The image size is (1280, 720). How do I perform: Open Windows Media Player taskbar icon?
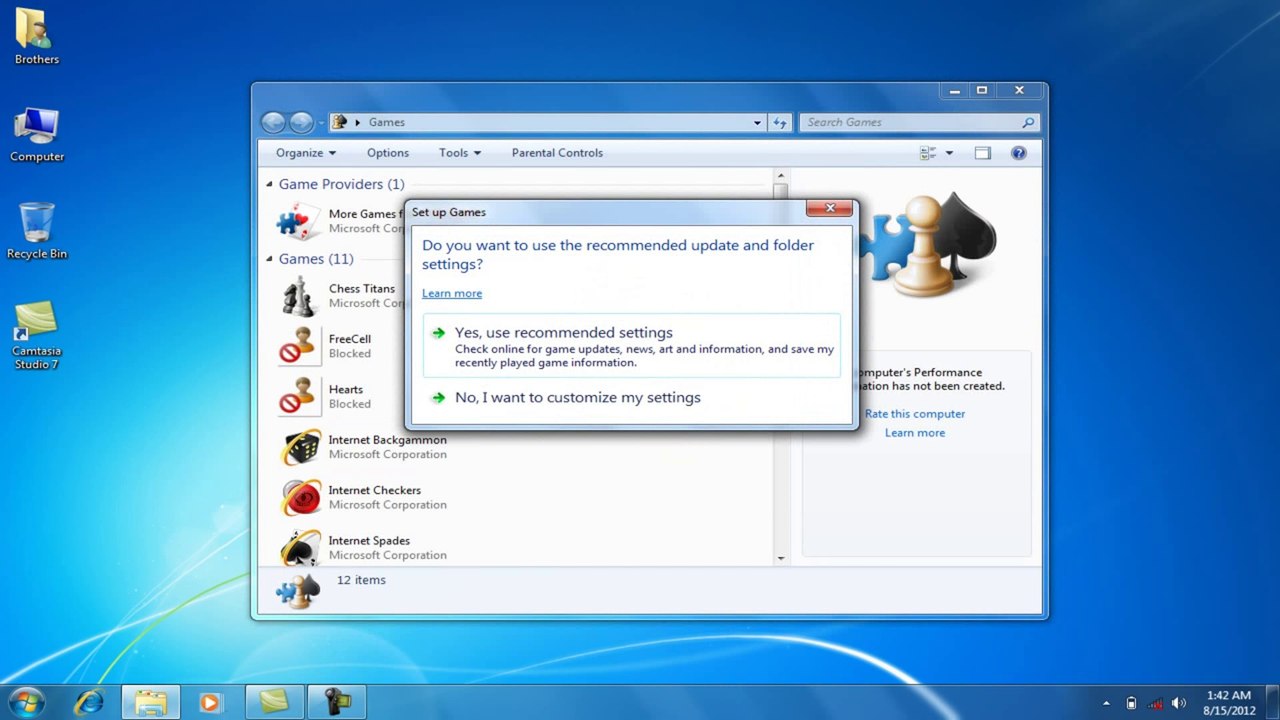pos(209,702)
